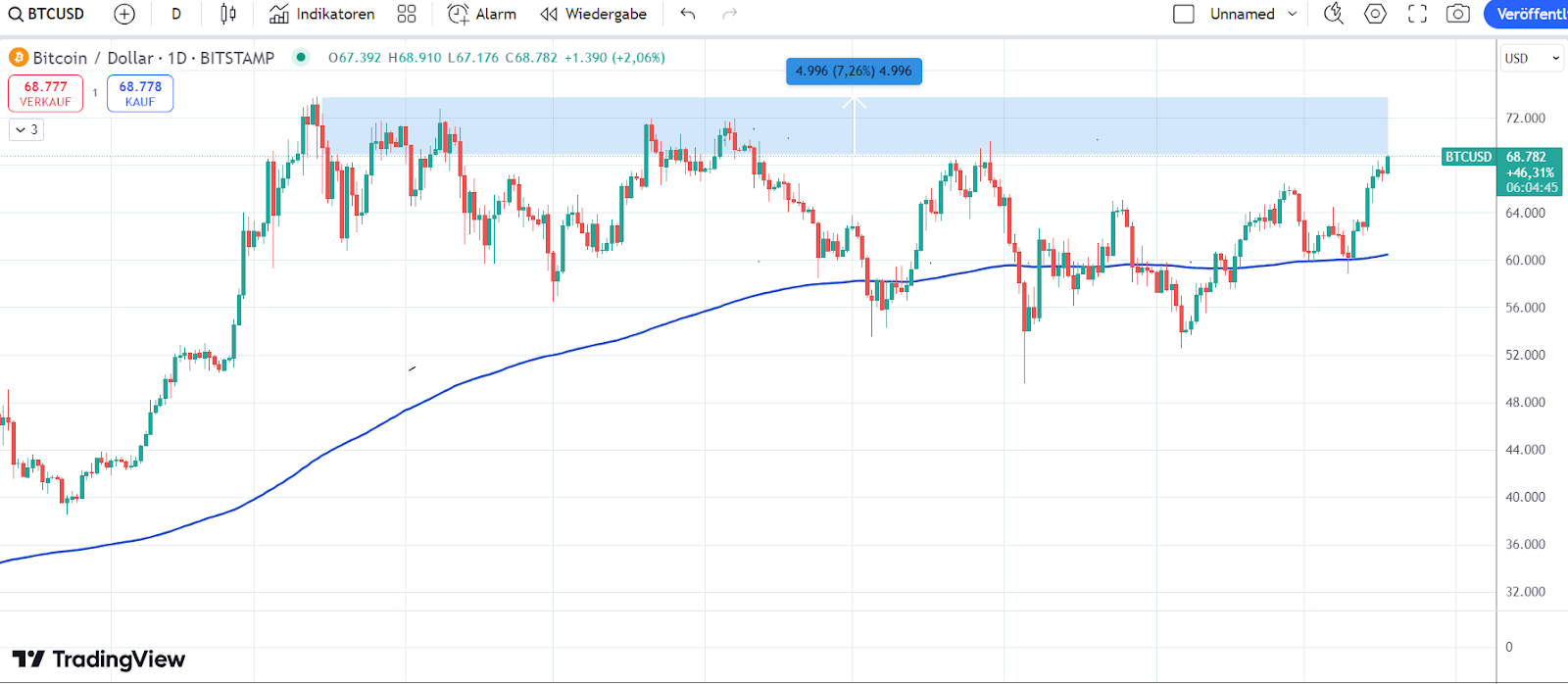Click the 68.778 Kauf buy button
Screen dimensions: 1568x684
(x=140, y=93)
